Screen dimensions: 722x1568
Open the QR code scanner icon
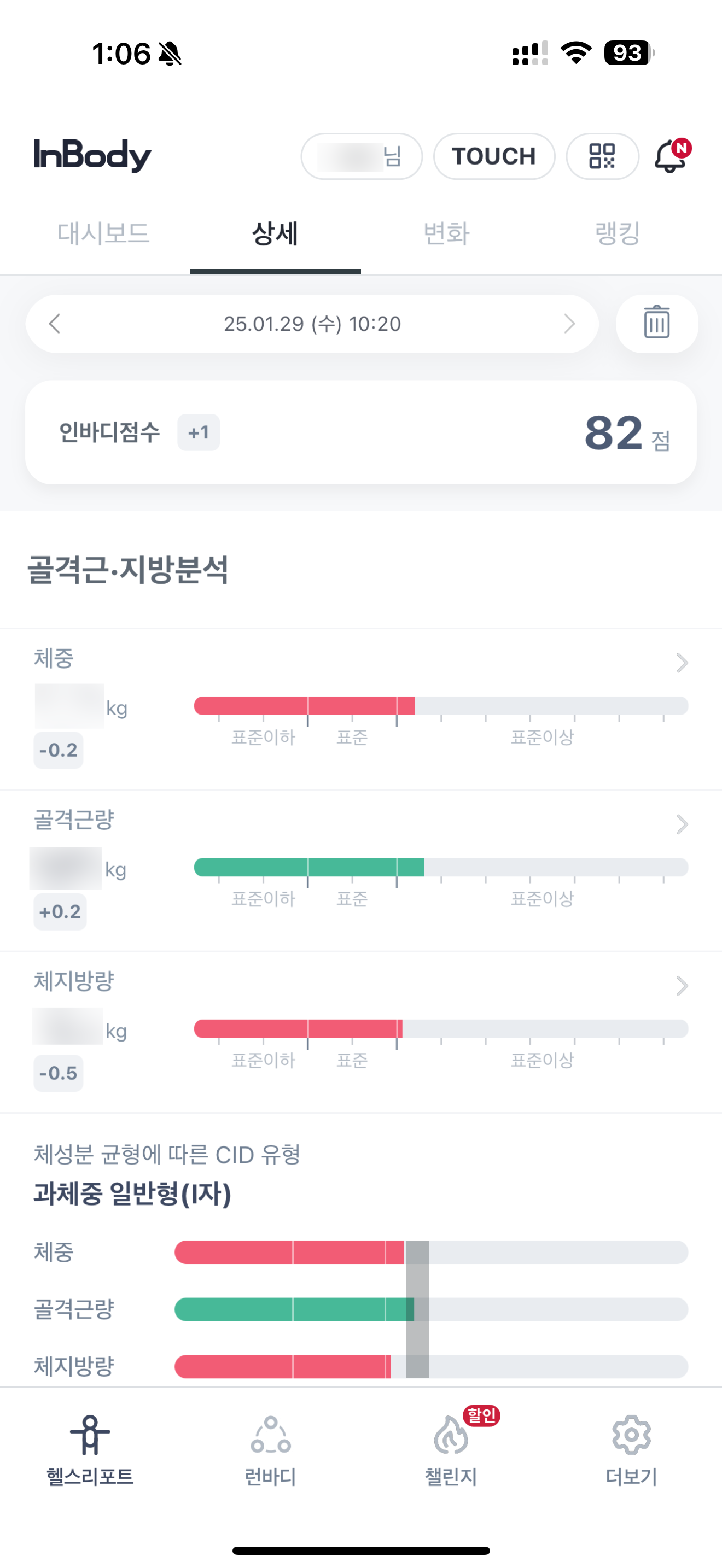click(602, 156)
